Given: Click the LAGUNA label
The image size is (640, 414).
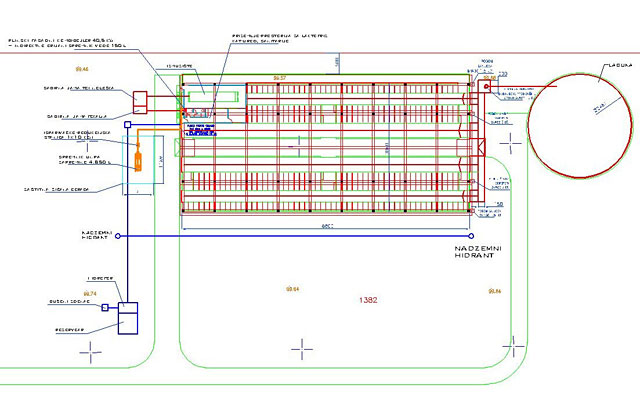Looking at the screenshot, I should (x=620, y=65).
